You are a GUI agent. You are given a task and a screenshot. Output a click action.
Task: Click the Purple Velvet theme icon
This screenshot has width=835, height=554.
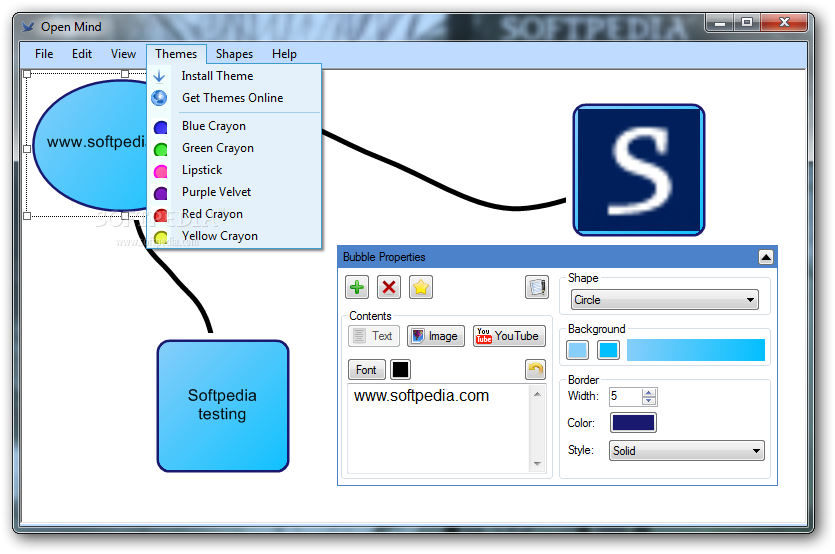click(160, 193)
